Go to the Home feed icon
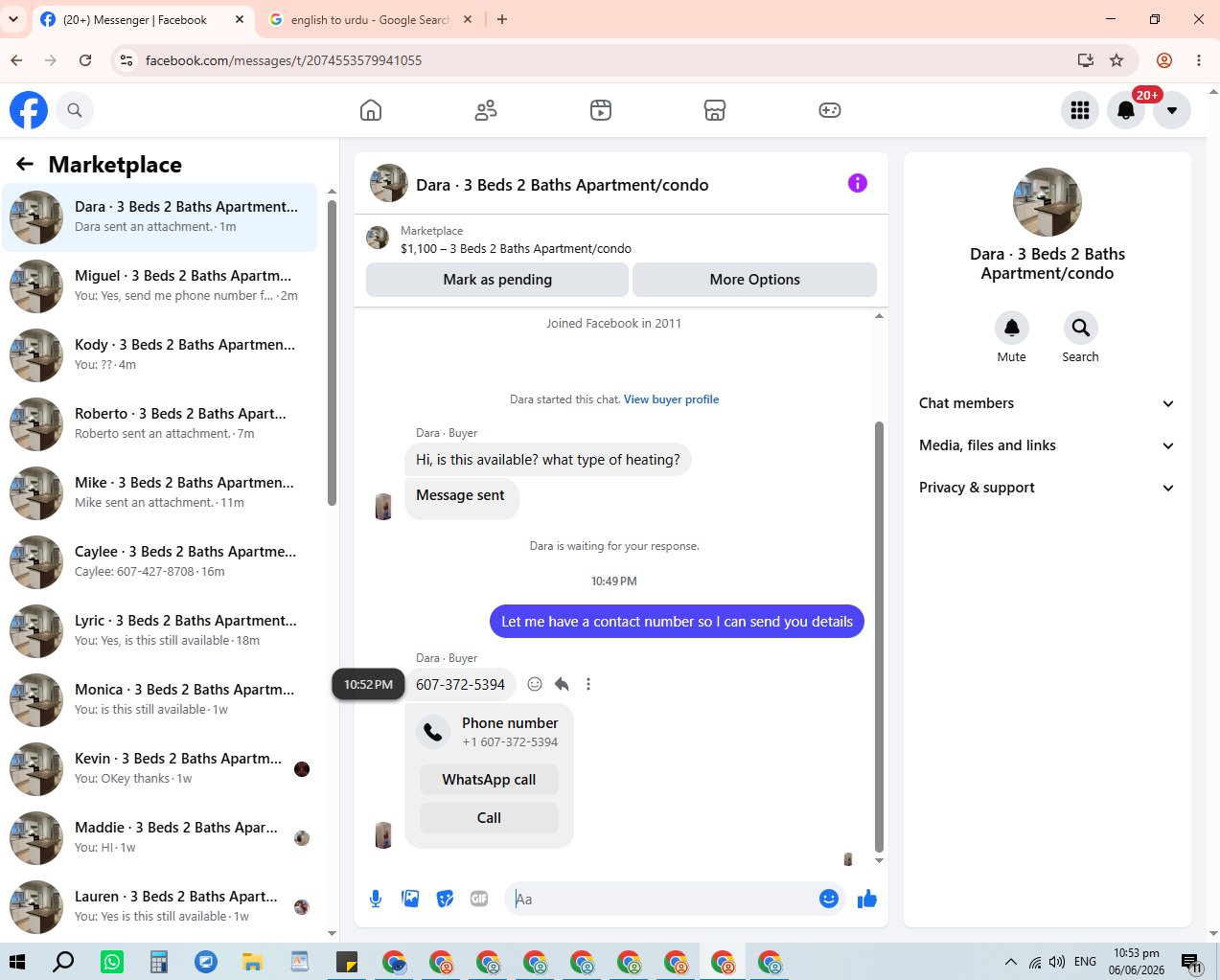 click(x=371, y=110)
